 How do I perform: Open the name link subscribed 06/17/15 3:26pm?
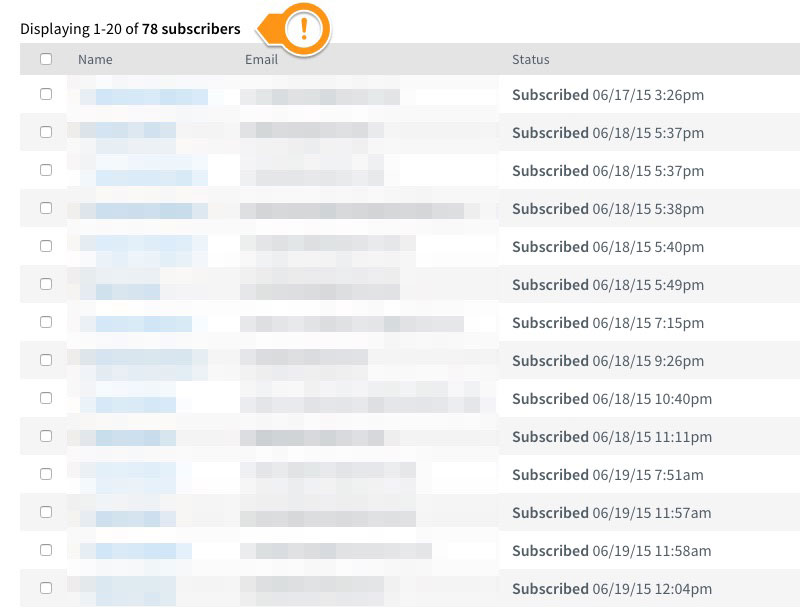click(x=144, y=97)
